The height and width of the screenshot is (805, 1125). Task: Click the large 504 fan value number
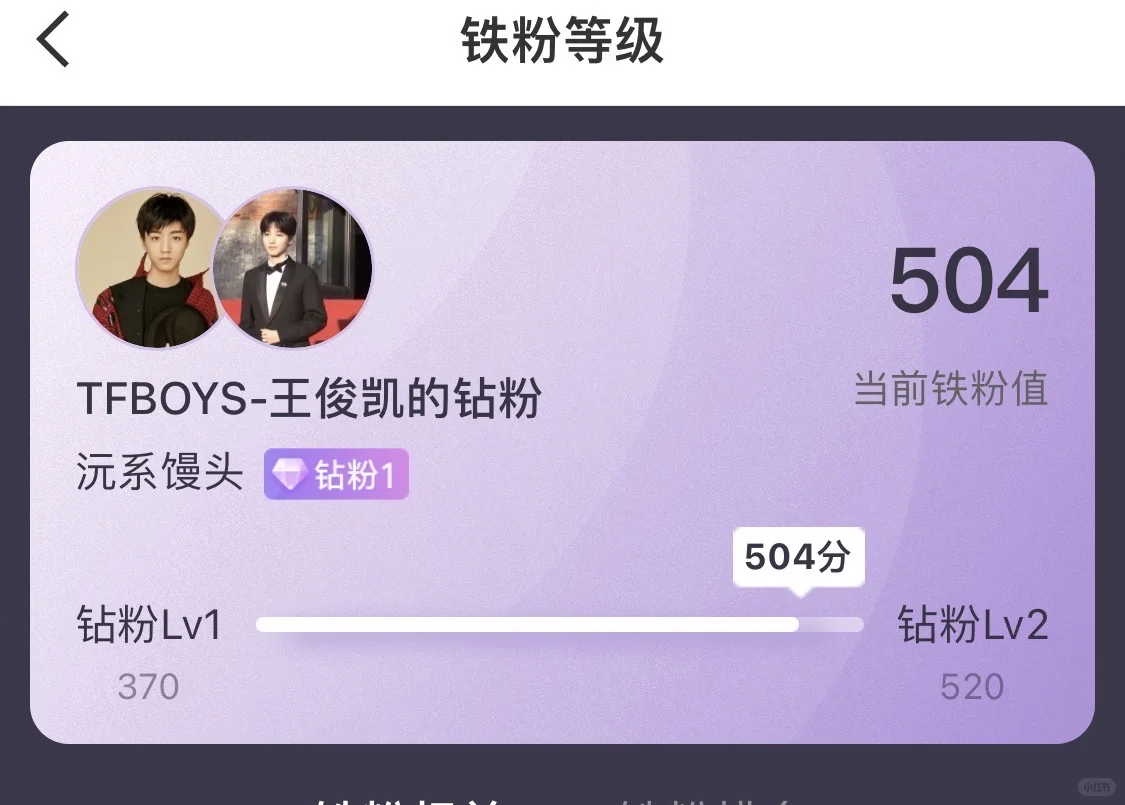tap(969, 281)
